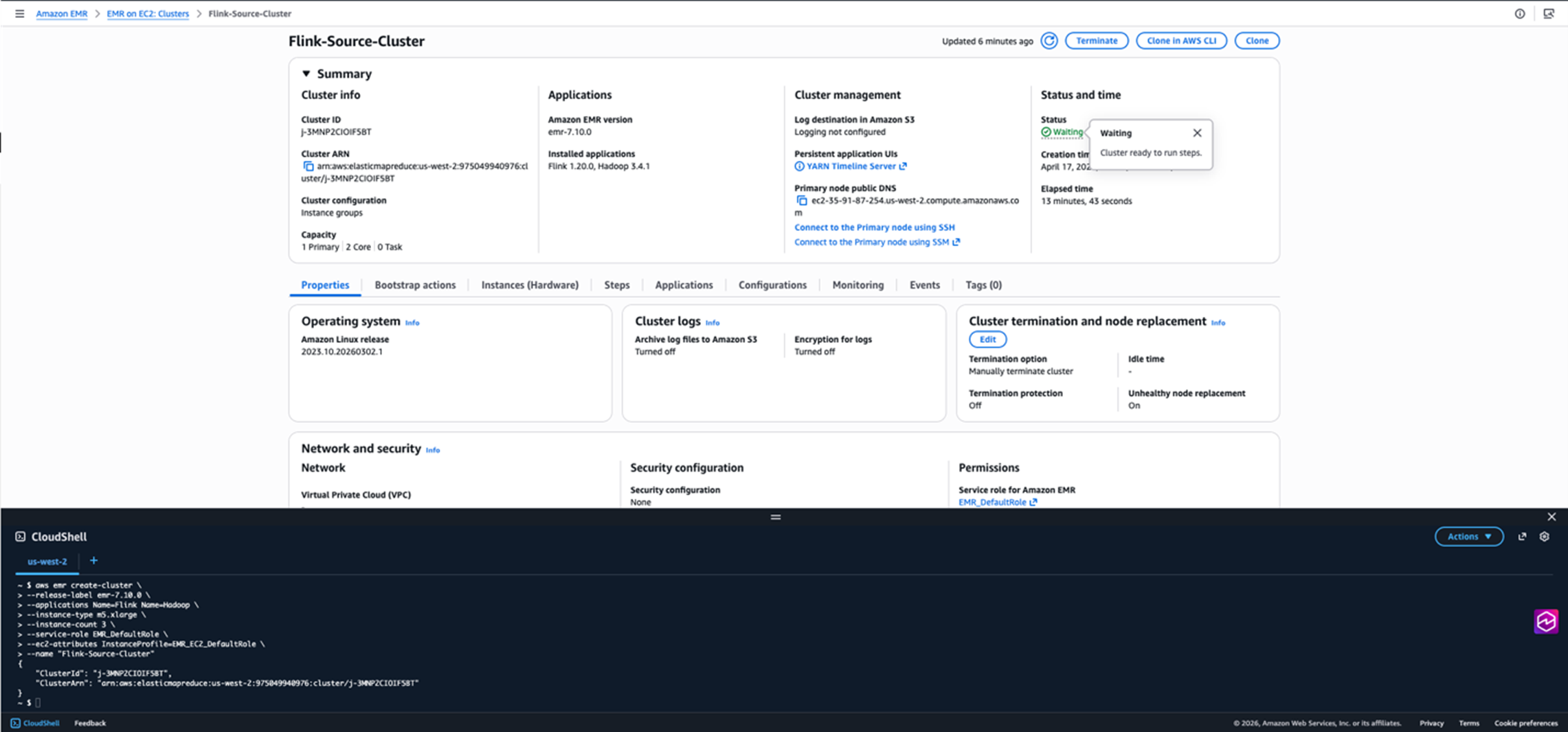Collapse the Summary section
This screenshot has height=732, width=1568.
[306, 74]
